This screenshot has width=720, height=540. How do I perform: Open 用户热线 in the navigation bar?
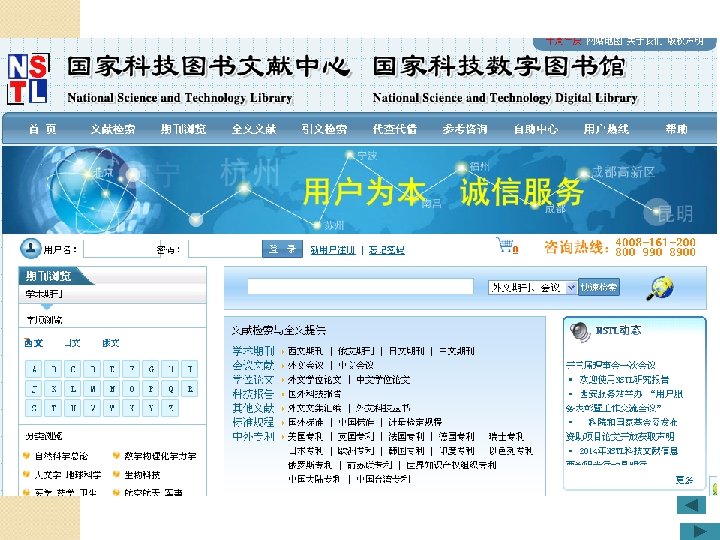[x=606, y=129]
